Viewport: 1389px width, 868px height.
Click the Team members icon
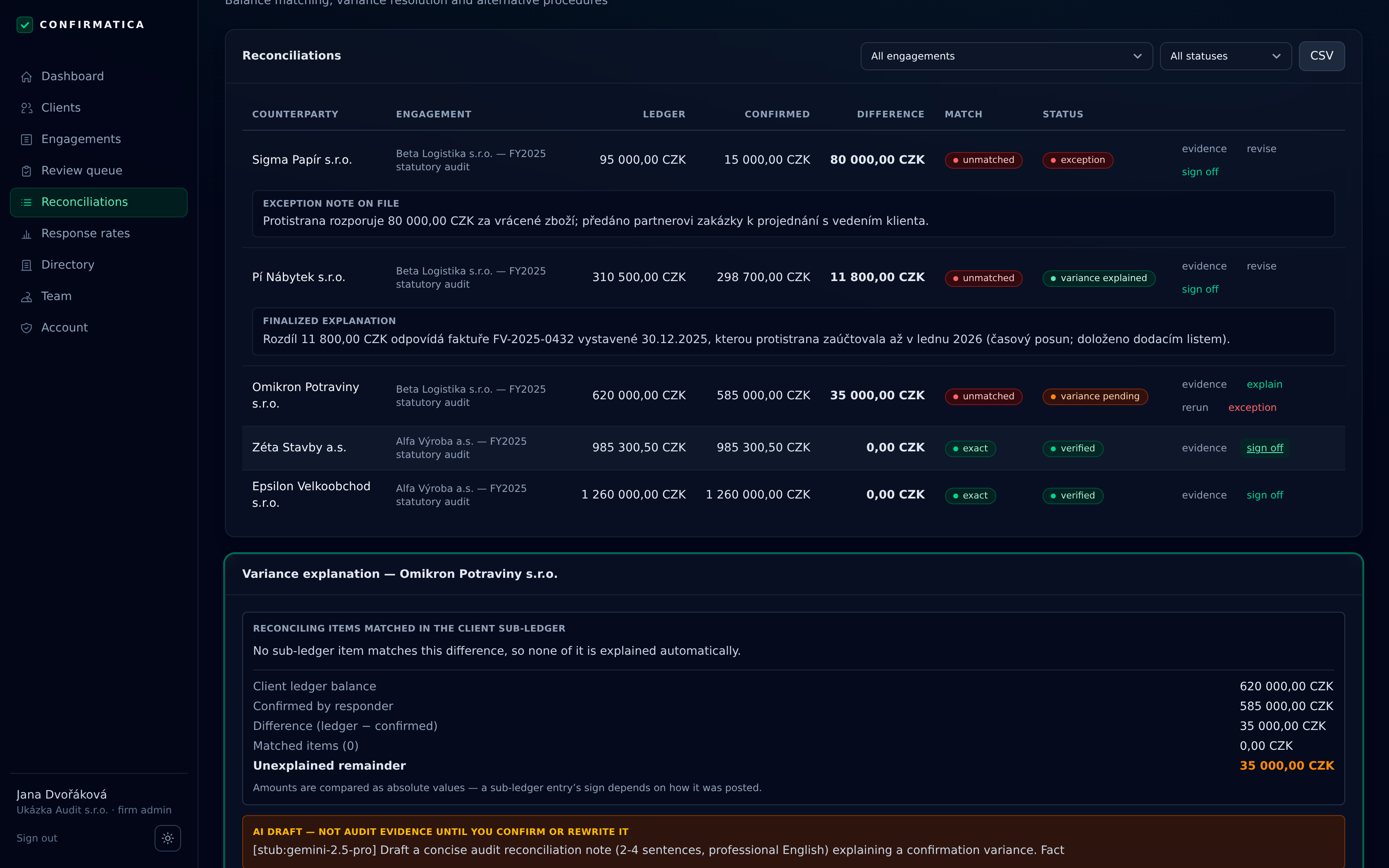(26, 297)
